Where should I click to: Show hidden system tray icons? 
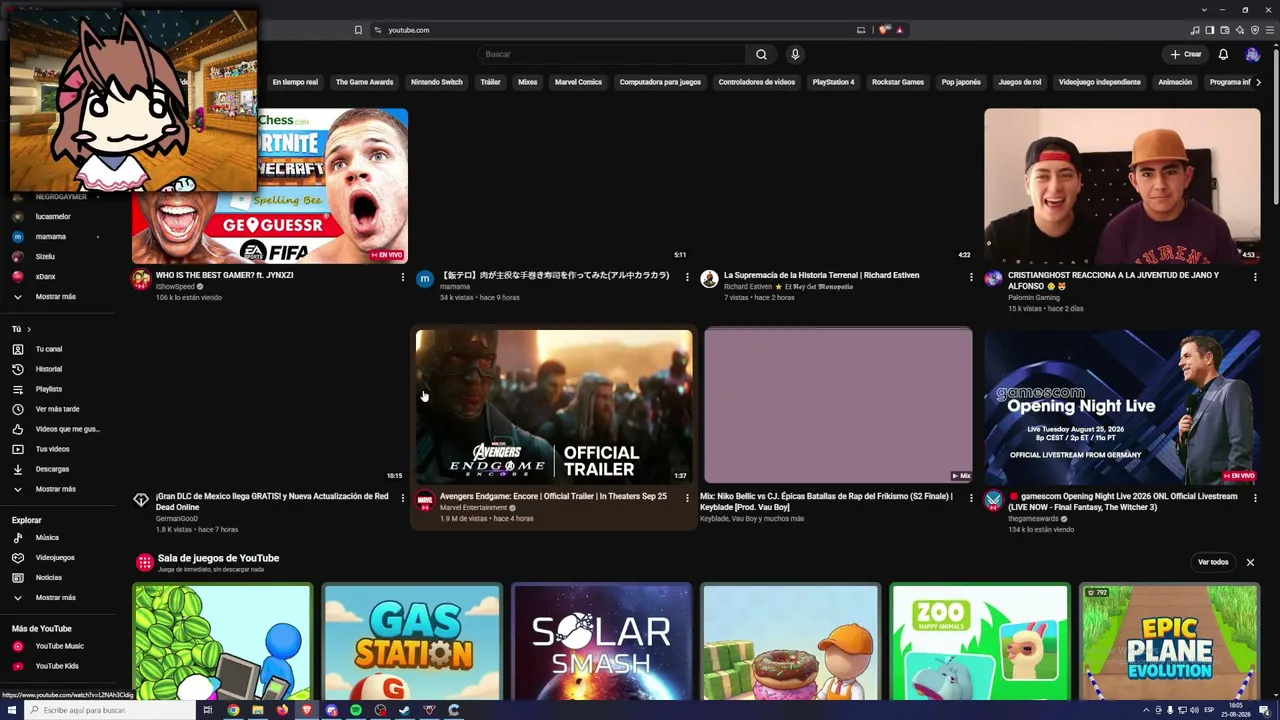point(1146,710)
